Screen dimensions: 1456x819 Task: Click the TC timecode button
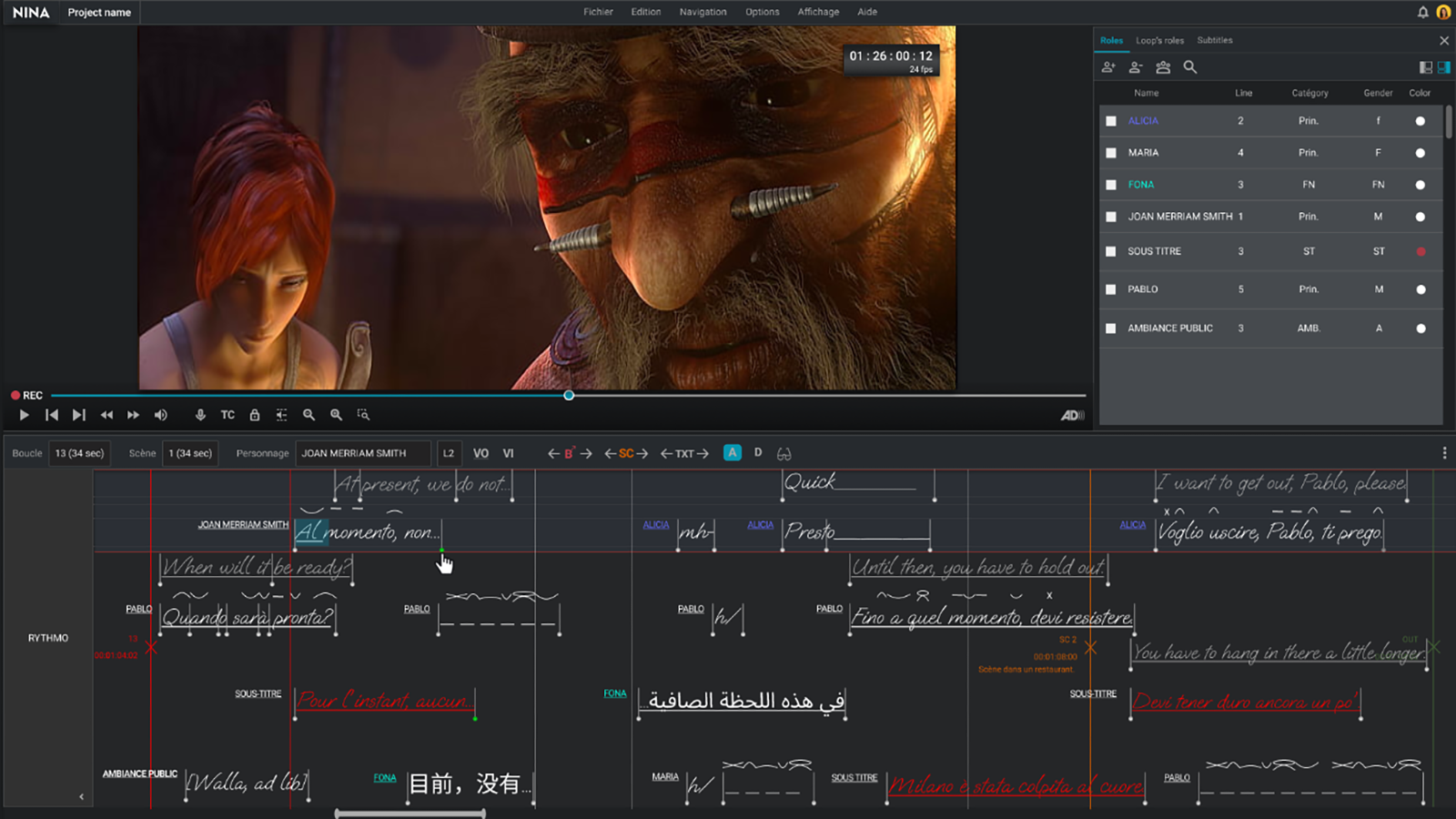coord(227,415)
